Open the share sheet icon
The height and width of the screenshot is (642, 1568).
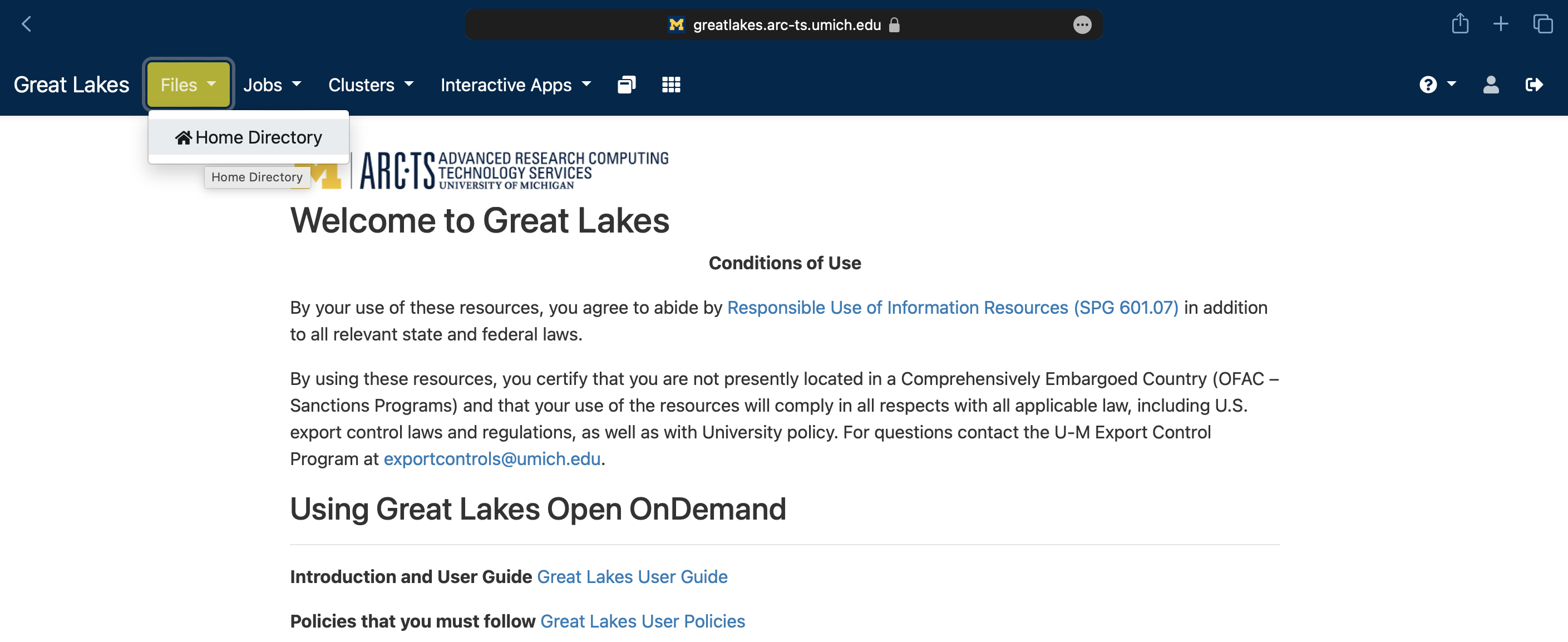click(x=1459, y=24)
